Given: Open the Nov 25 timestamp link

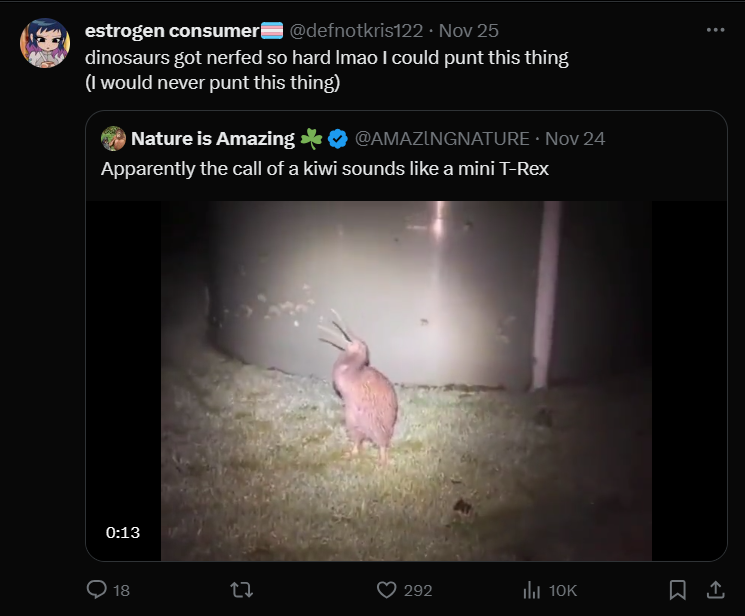Looking at the screenshot, I should 468,31.
